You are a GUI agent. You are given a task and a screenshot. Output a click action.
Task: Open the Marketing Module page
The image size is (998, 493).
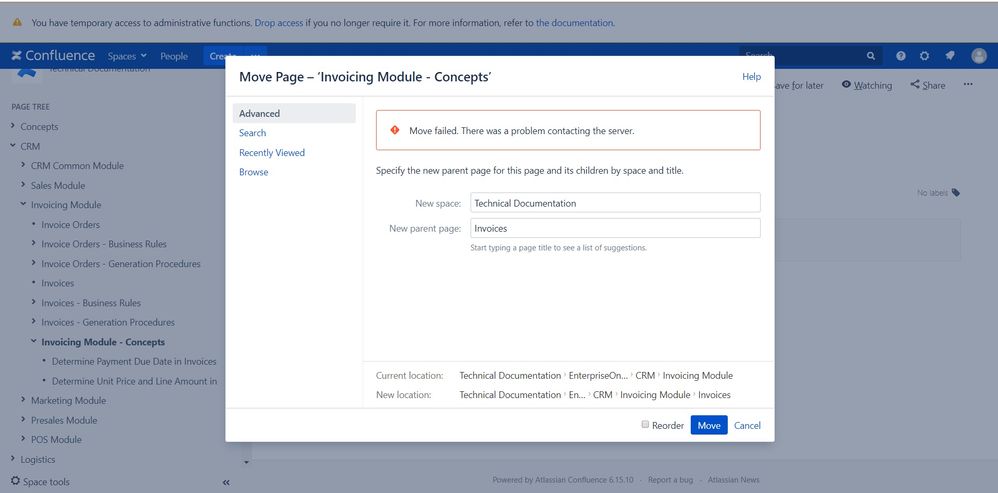tap(68, 399)
